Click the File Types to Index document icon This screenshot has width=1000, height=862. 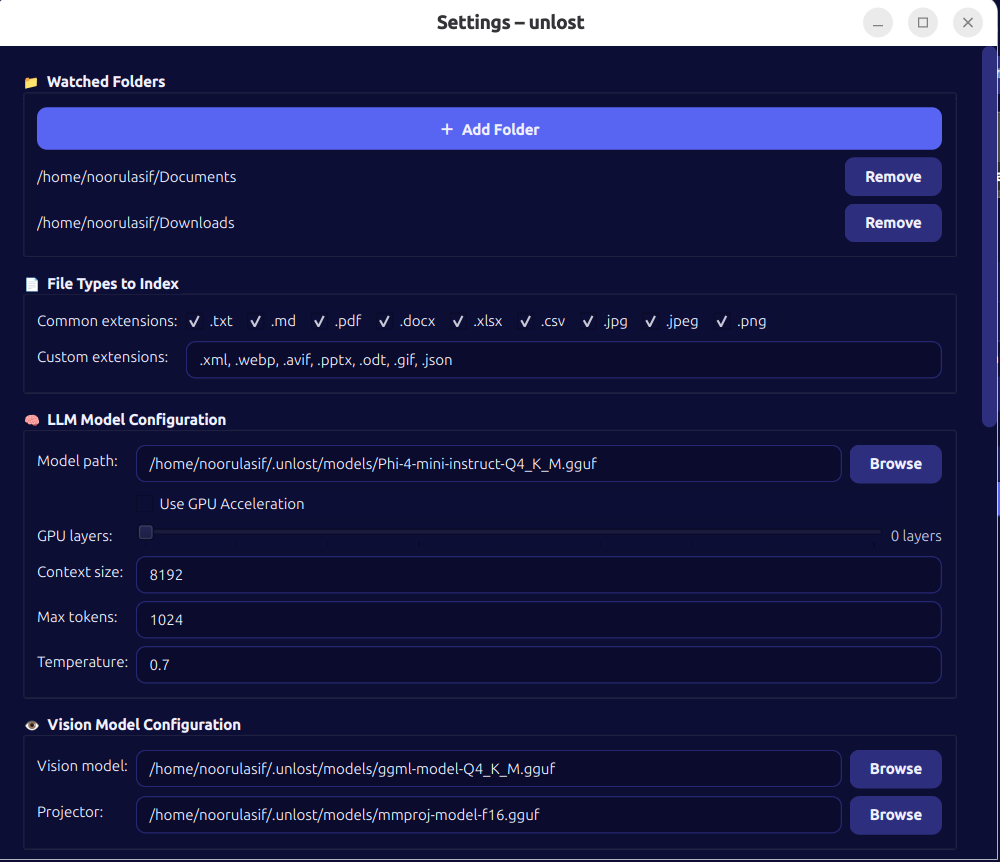click(32, 284)
